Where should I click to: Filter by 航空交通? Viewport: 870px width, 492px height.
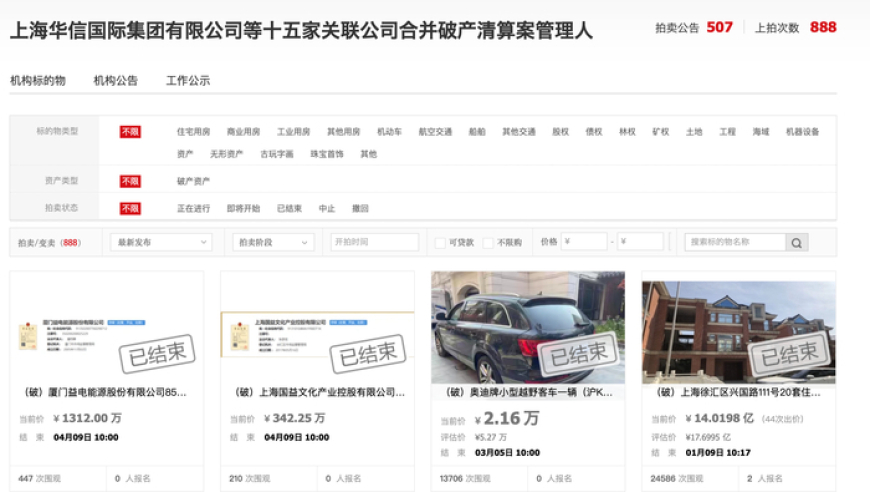coord(435,132)
